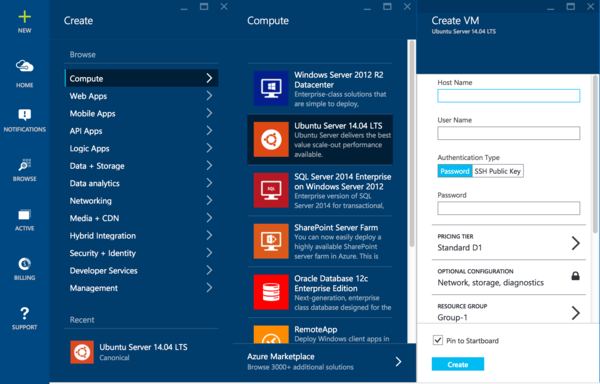Click the lock icon in Optional Configuration
600x384 pixels.
coord(575,276)
